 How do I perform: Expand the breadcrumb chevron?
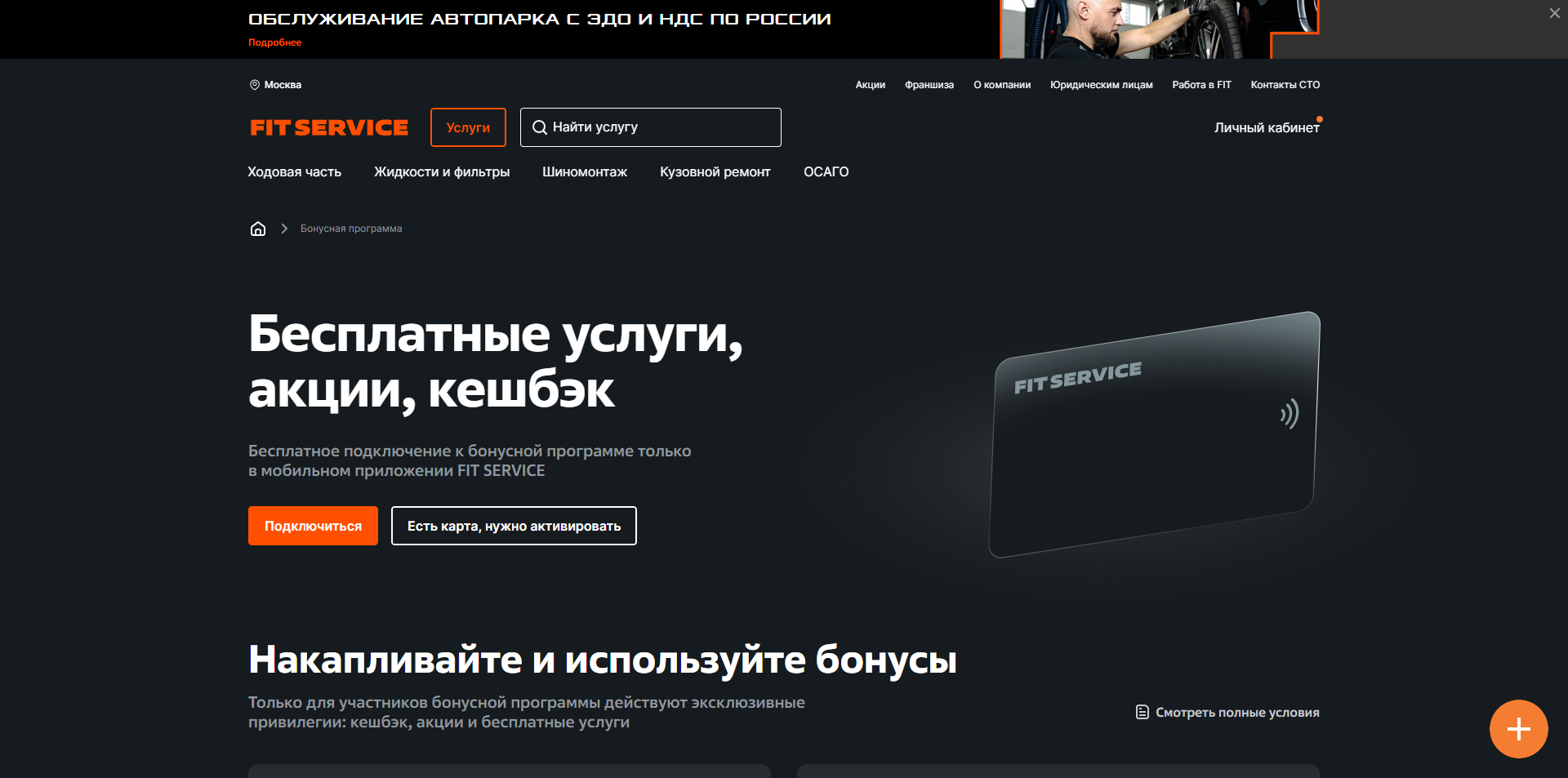(x=283, y=229)
